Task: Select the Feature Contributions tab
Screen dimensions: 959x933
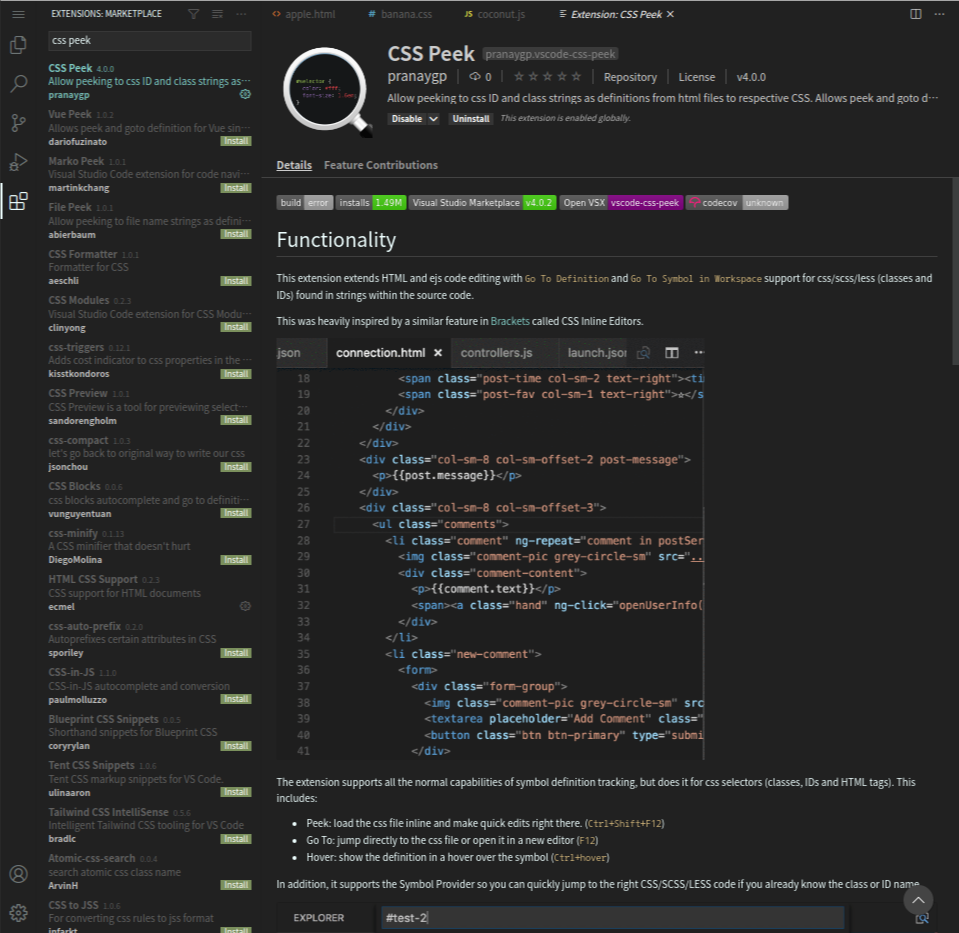Action: pos(380,165)
